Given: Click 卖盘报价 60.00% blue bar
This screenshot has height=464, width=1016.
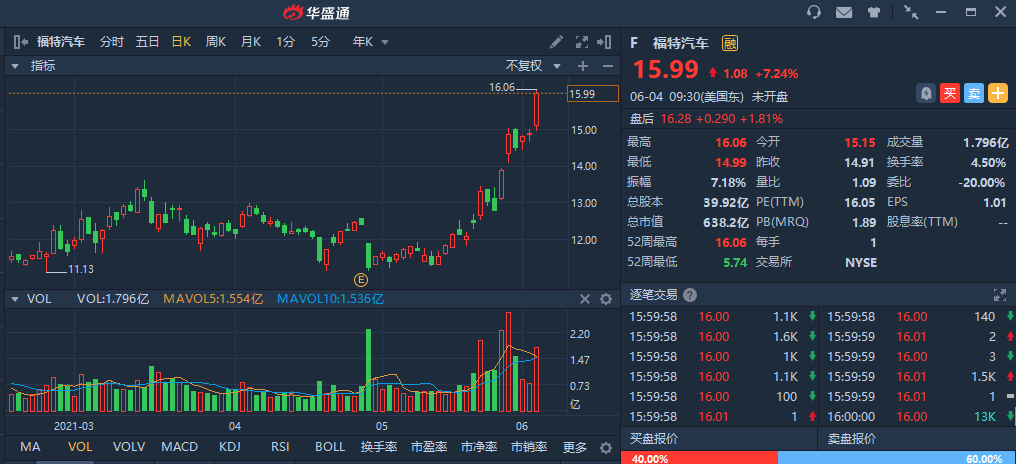Looking at the screenshot, I should [x=896, y=458].
